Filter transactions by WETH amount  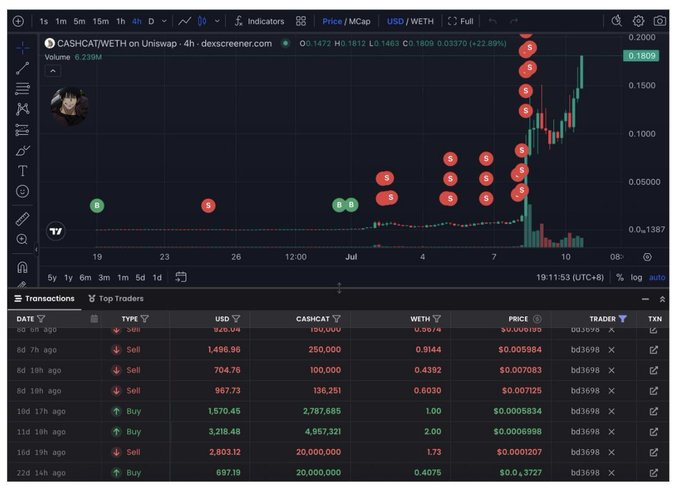437,319
